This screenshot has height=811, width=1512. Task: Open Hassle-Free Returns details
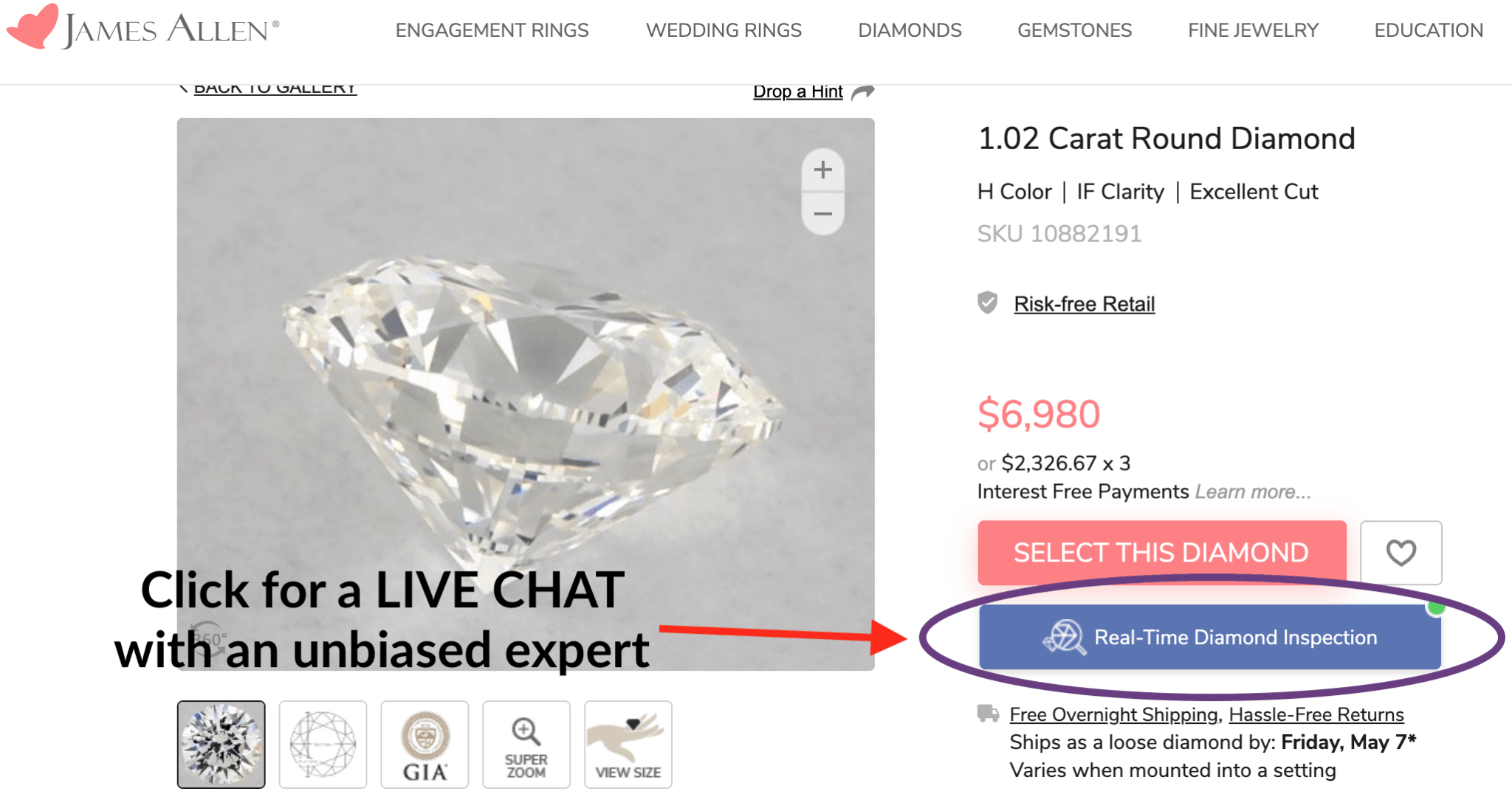point(1316,714)
